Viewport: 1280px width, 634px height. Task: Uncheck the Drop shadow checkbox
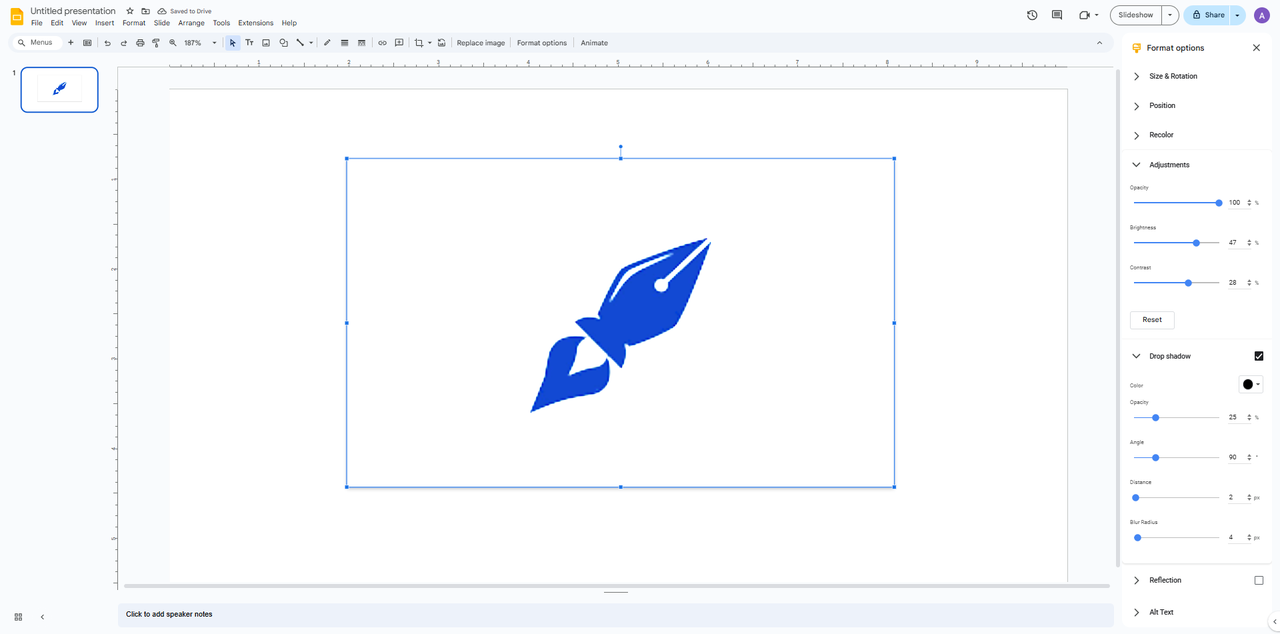pos(1259,356)
